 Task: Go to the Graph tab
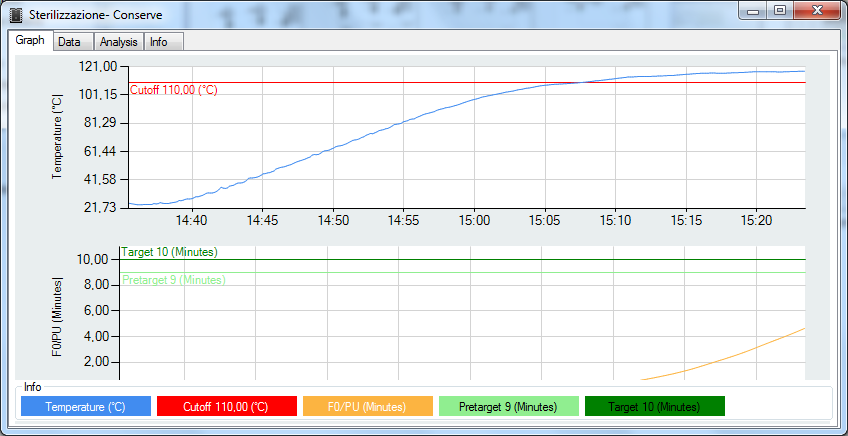30,41
